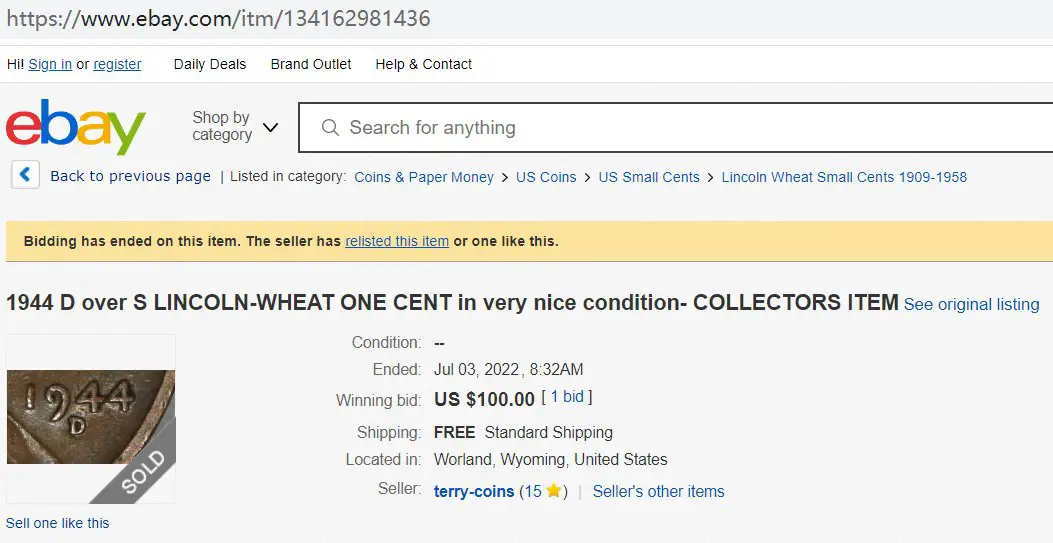Image resolution: width=1053 pixels, height=543 pixels.
Task: Click the search magnifier icon
Action: click(330, 128)
